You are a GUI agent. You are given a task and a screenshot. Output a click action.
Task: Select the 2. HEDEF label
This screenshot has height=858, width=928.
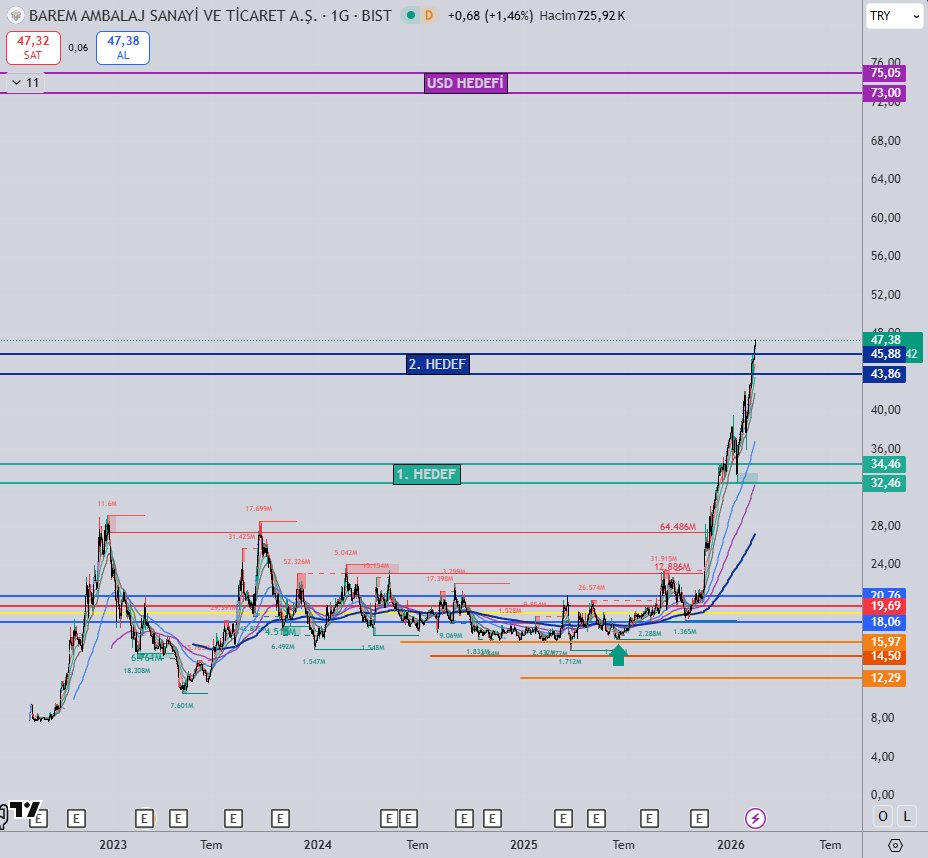click(x=438, y=364)
